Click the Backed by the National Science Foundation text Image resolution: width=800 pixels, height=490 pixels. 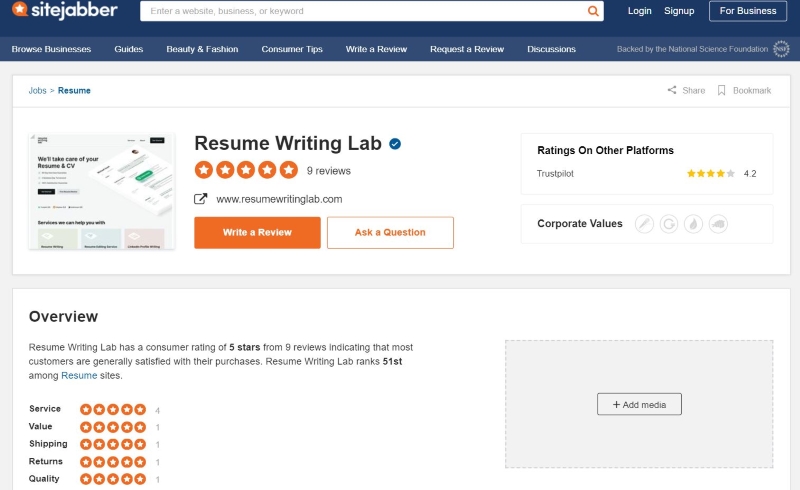click(x=692, y=49)
